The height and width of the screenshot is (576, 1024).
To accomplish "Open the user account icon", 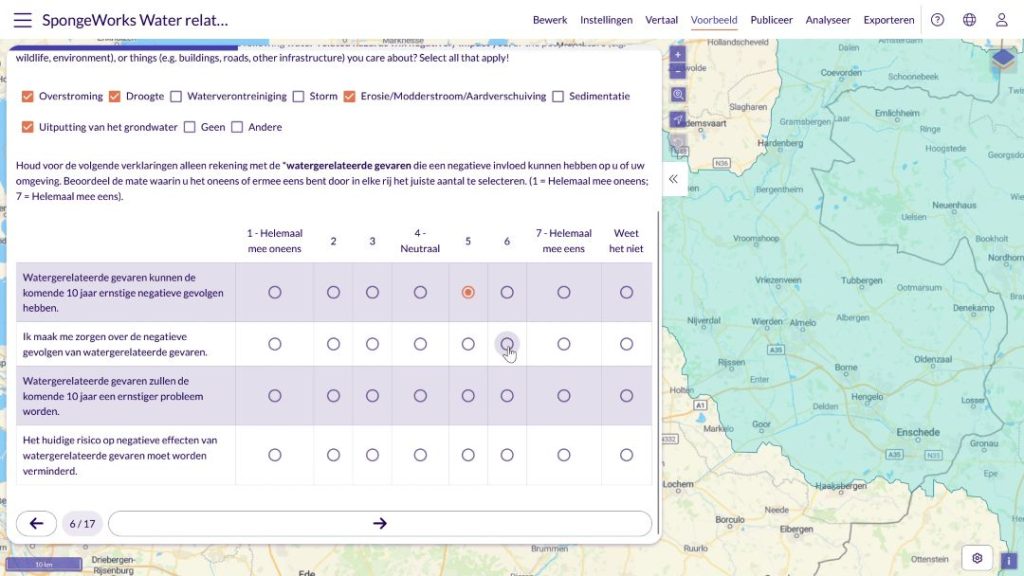I will tap(1001, 20).
